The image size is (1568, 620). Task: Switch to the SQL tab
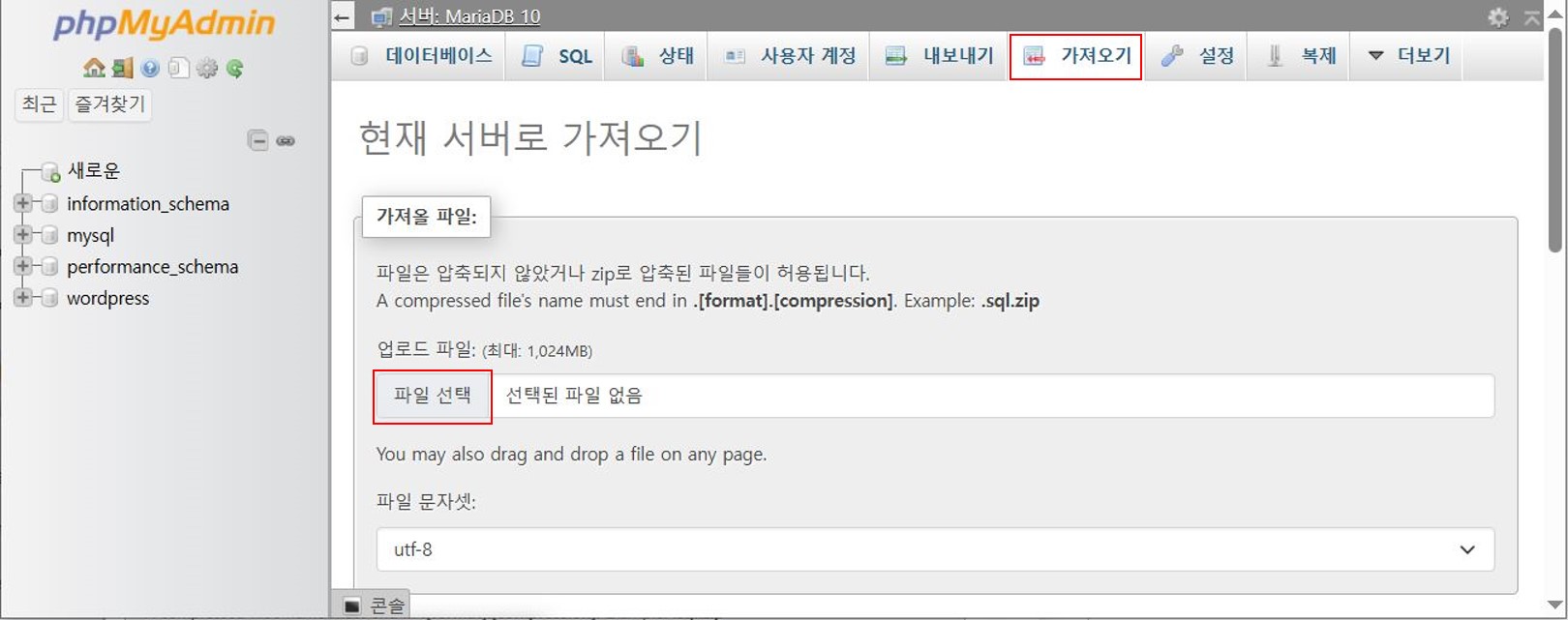coord(557,56)
